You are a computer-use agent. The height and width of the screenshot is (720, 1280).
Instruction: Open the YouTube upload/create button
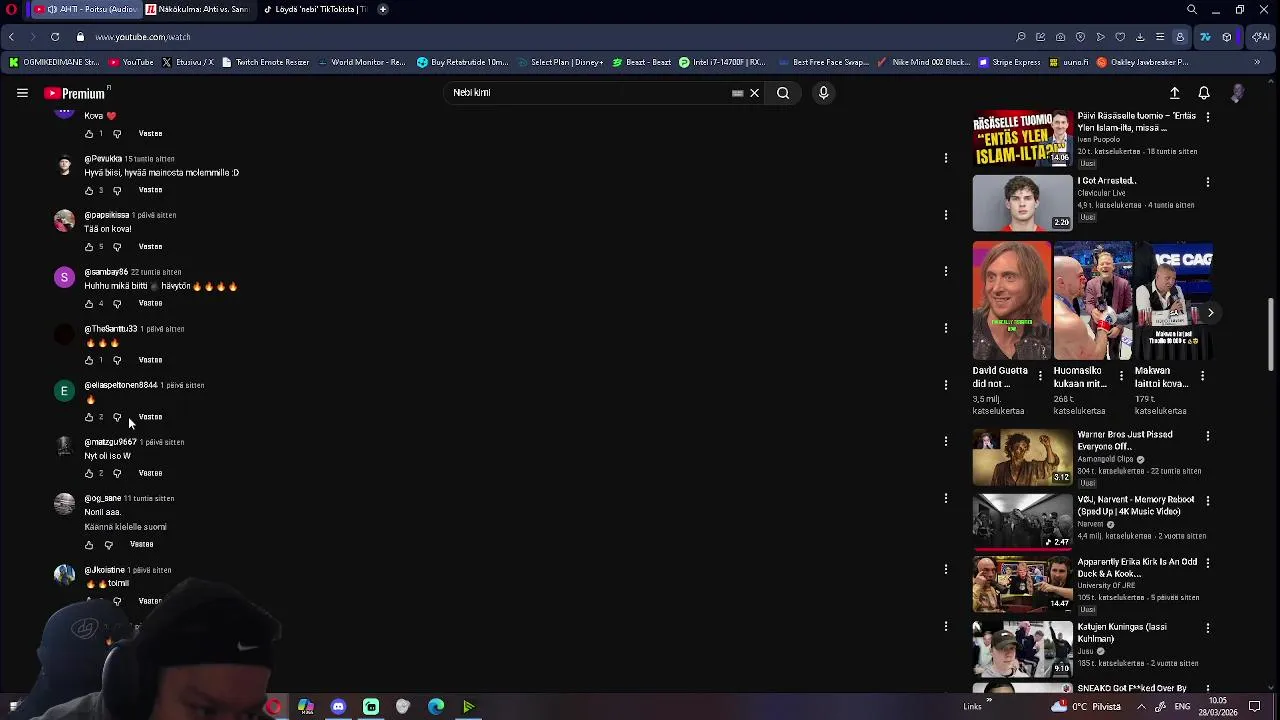(1175, 93)
